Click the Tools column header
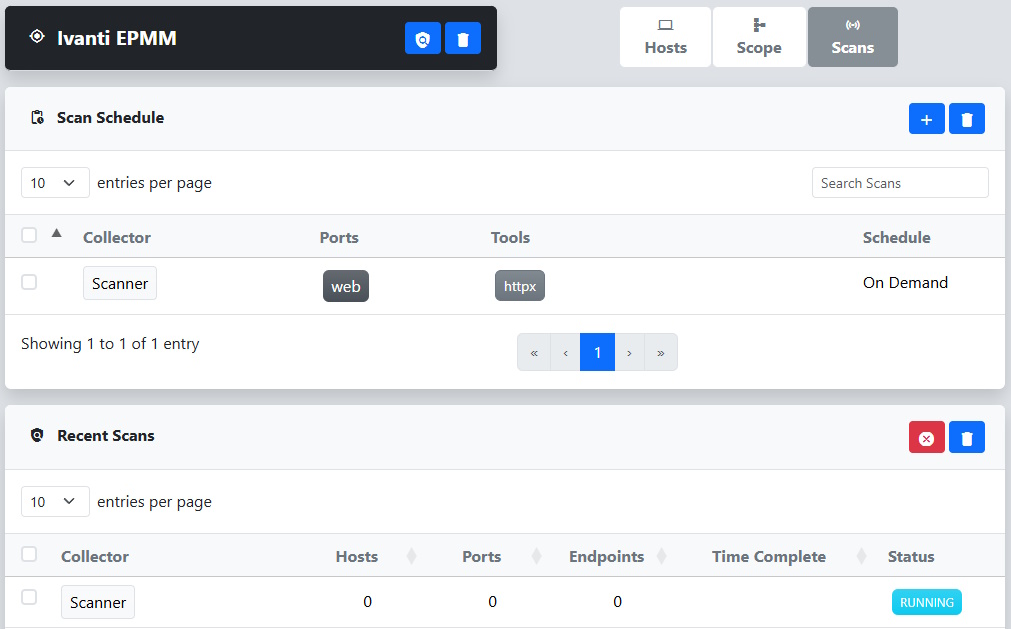The image size is (1011, 629). (510, 238)
